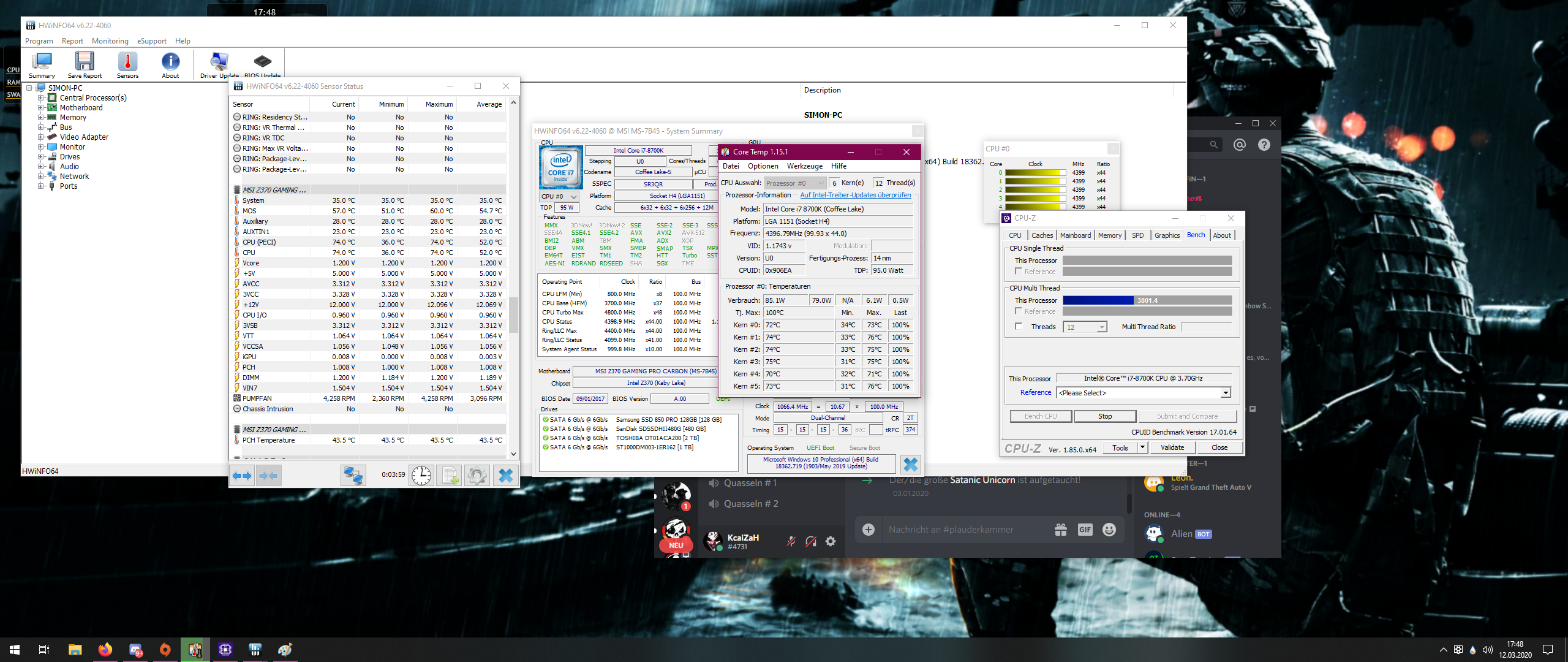This screenshot has height=662, width=1568.
Task: Click the expand columns arrows icon
Action: point(243,476)
